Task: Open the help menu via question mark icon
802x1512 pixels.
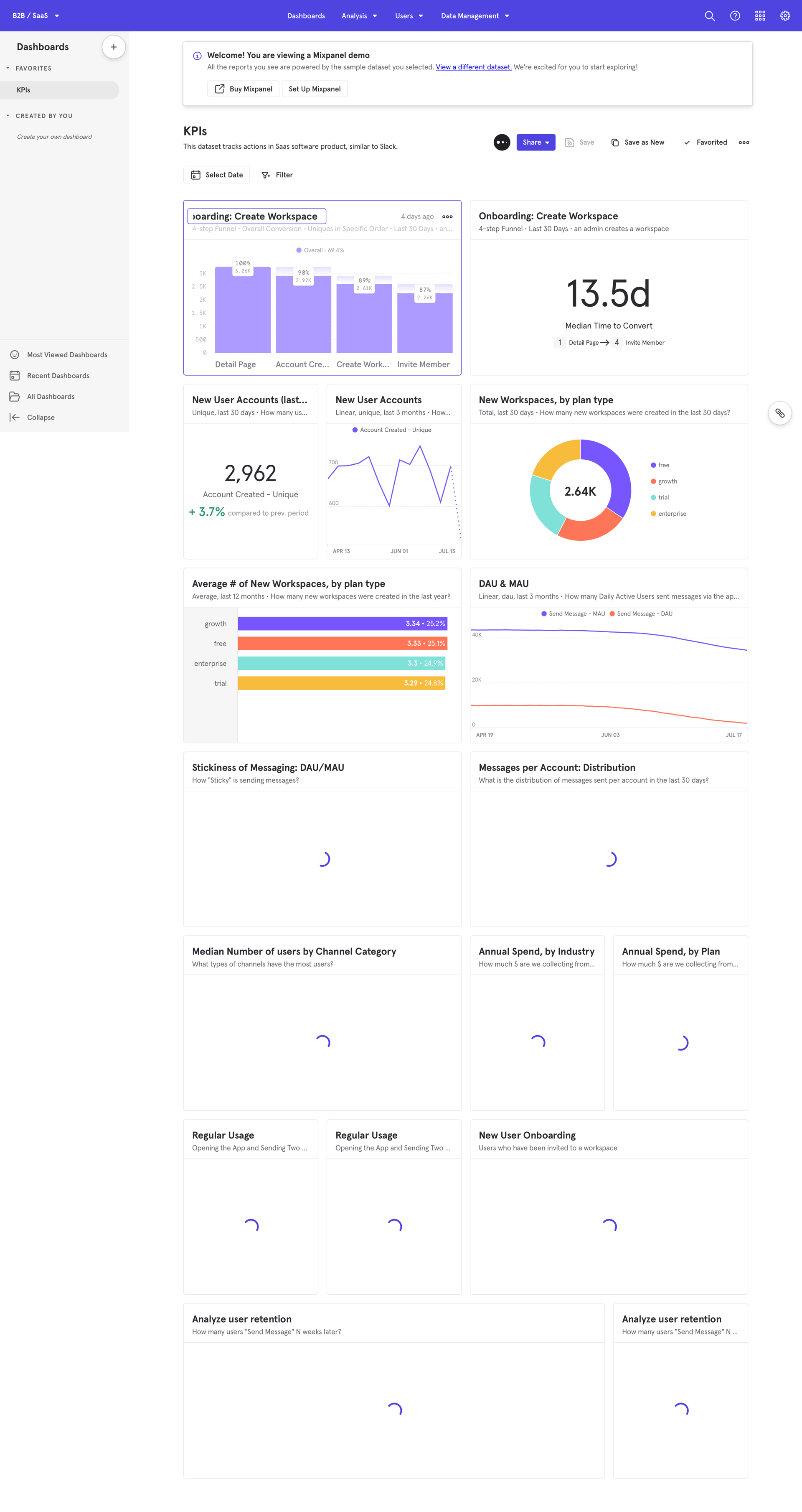Action: click(x=734, y=15)
